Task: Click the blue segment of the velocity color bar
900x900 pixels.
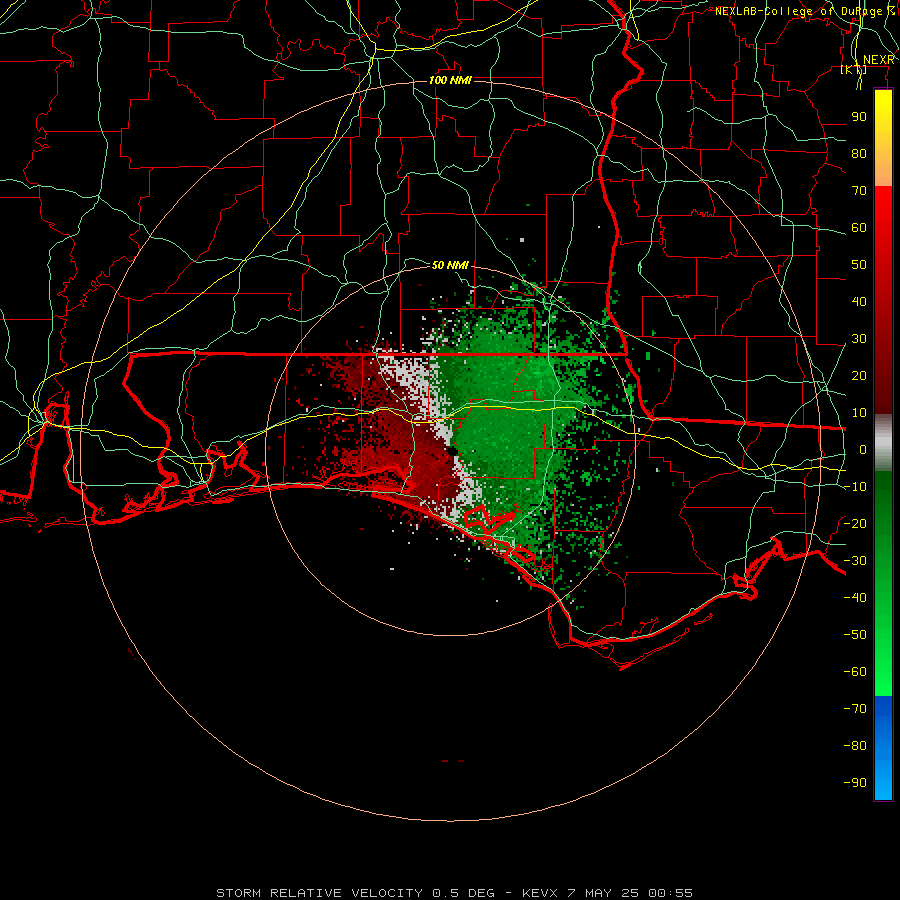Action: click(x=883, y=748)
